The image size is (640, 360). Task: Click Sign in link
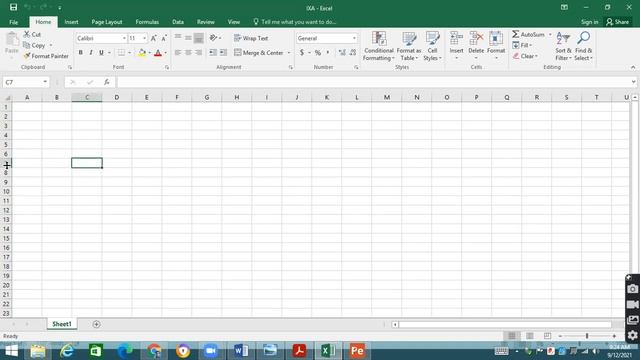click(590, 22)
